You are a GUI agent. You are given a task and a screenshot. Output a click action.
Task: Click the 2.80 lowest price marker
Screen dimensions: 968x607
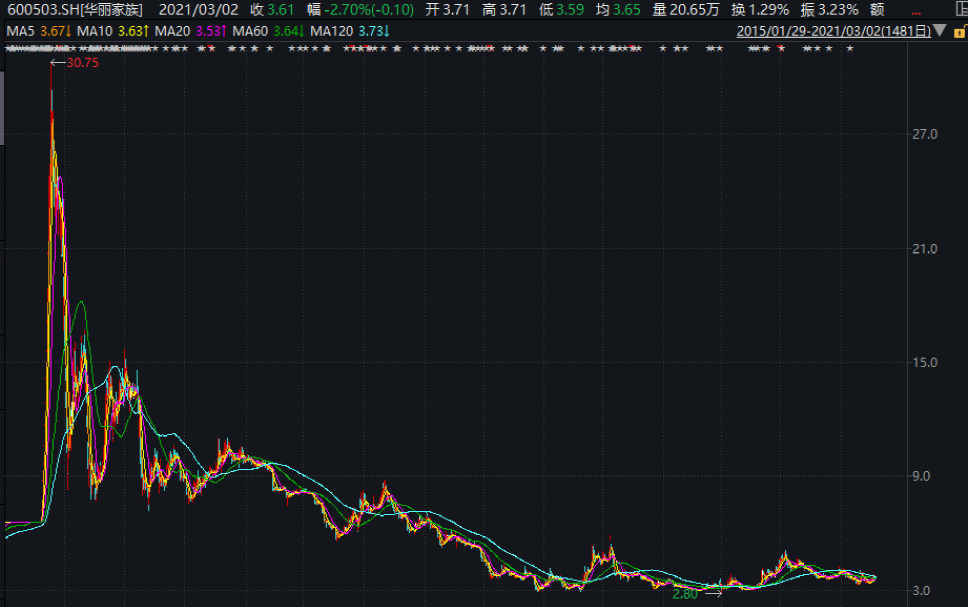685,594
